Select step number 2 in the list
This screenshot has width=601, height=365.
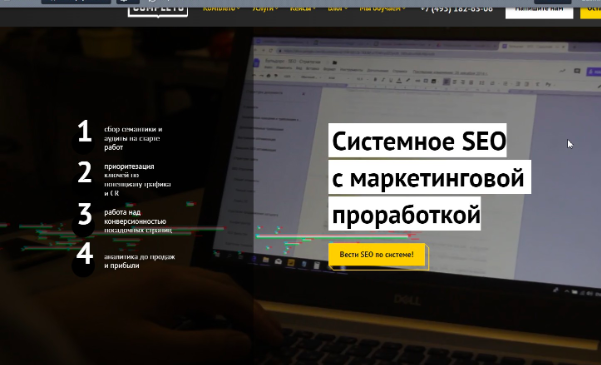[x=84, y=172]
